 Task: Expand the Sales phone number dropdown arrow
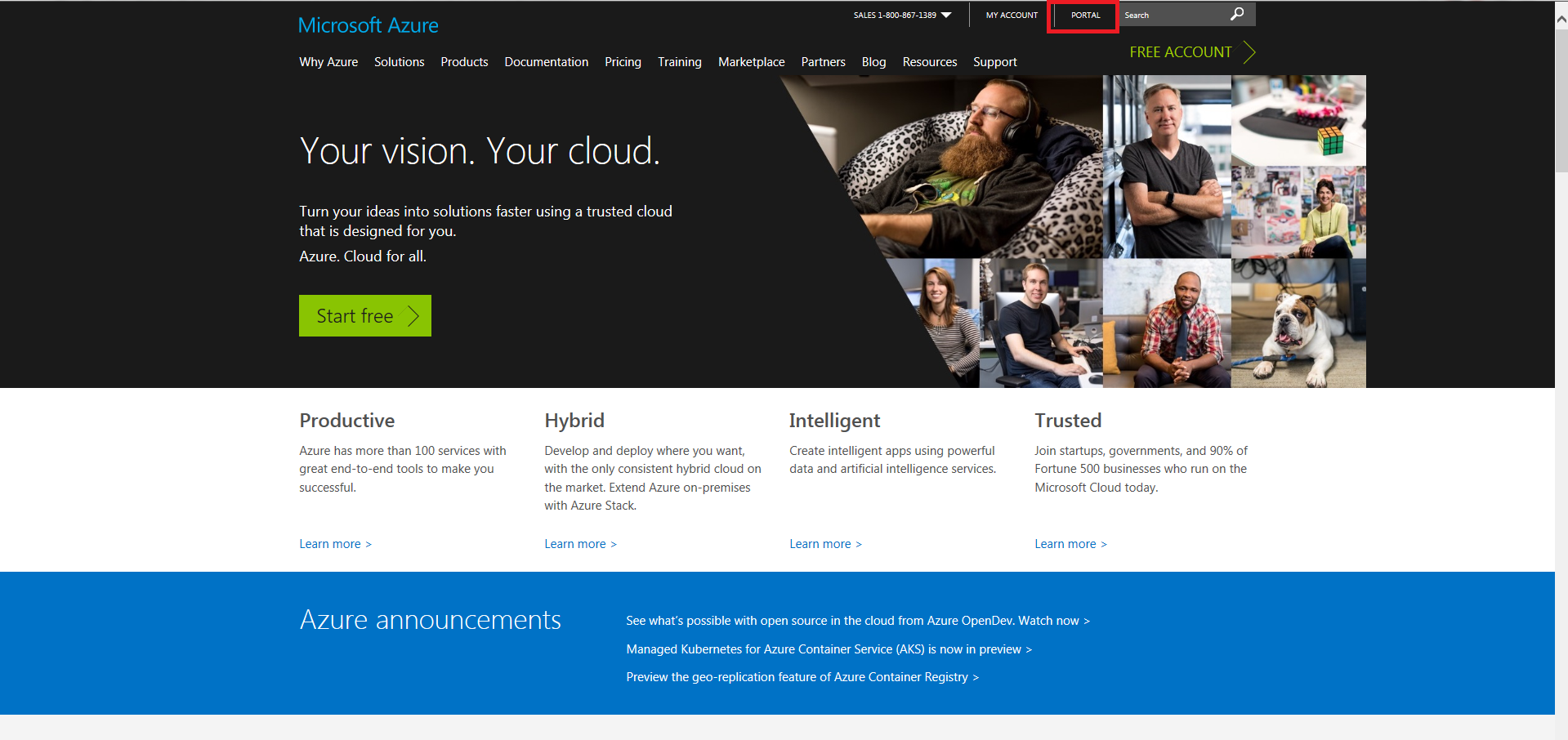pos(946,15)
